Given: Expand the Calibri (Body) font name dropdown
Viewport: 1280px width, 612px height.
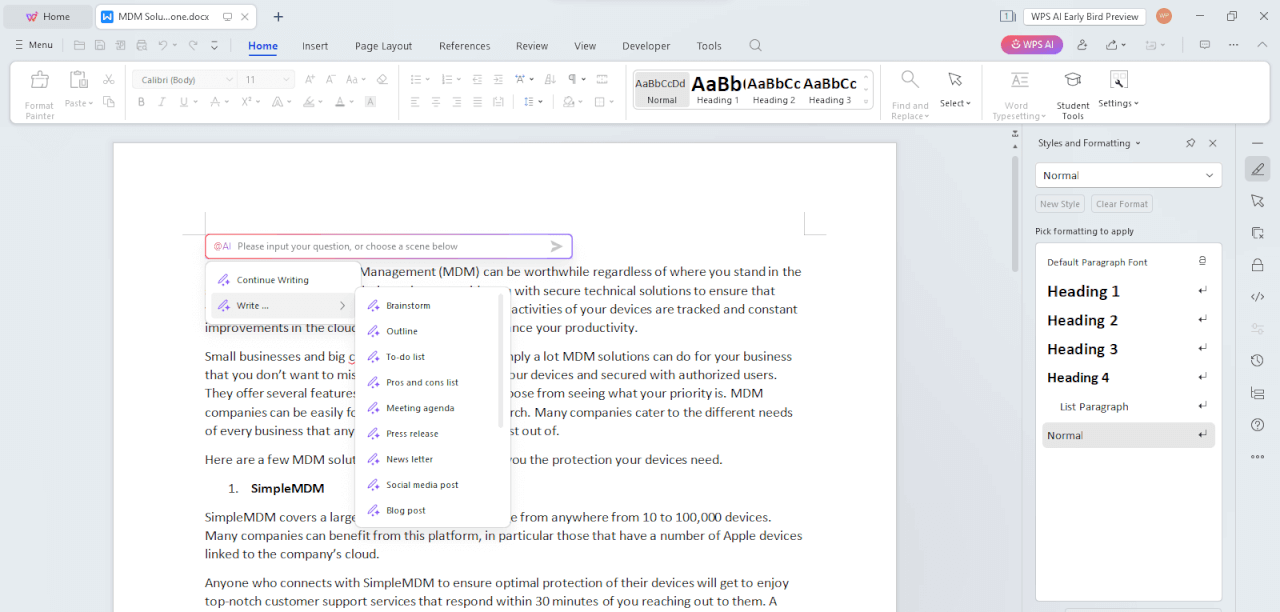Looking at the screenshot, I should pos(229,79).
